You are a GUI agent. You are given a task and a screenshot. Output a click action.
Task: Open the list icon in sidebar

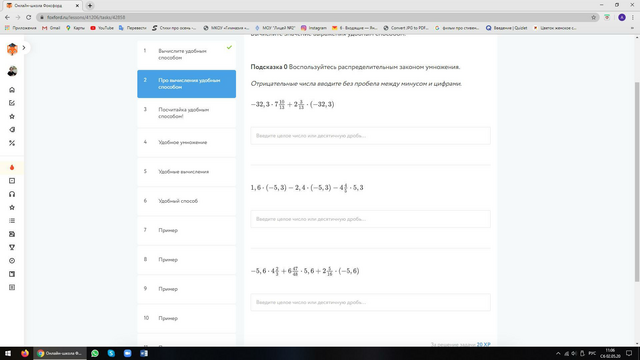point(12,221)
